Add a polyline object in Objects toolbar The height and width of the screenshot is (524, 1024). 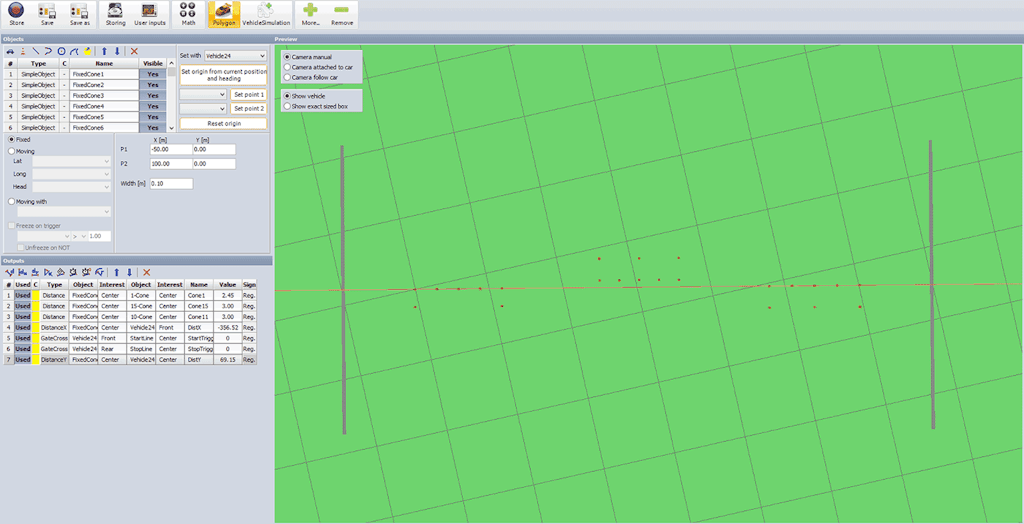coord(48,51)
